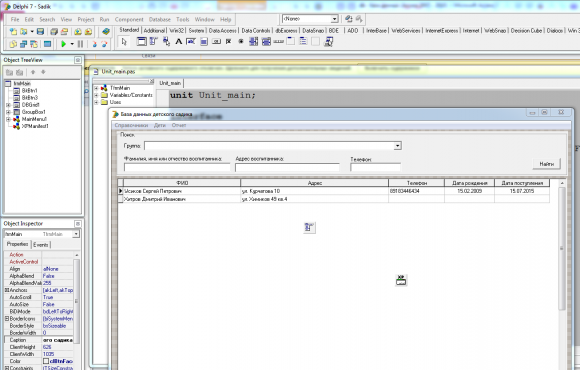
Task: Switch to the Data Access palette tab
Action: tap(222, 31)
